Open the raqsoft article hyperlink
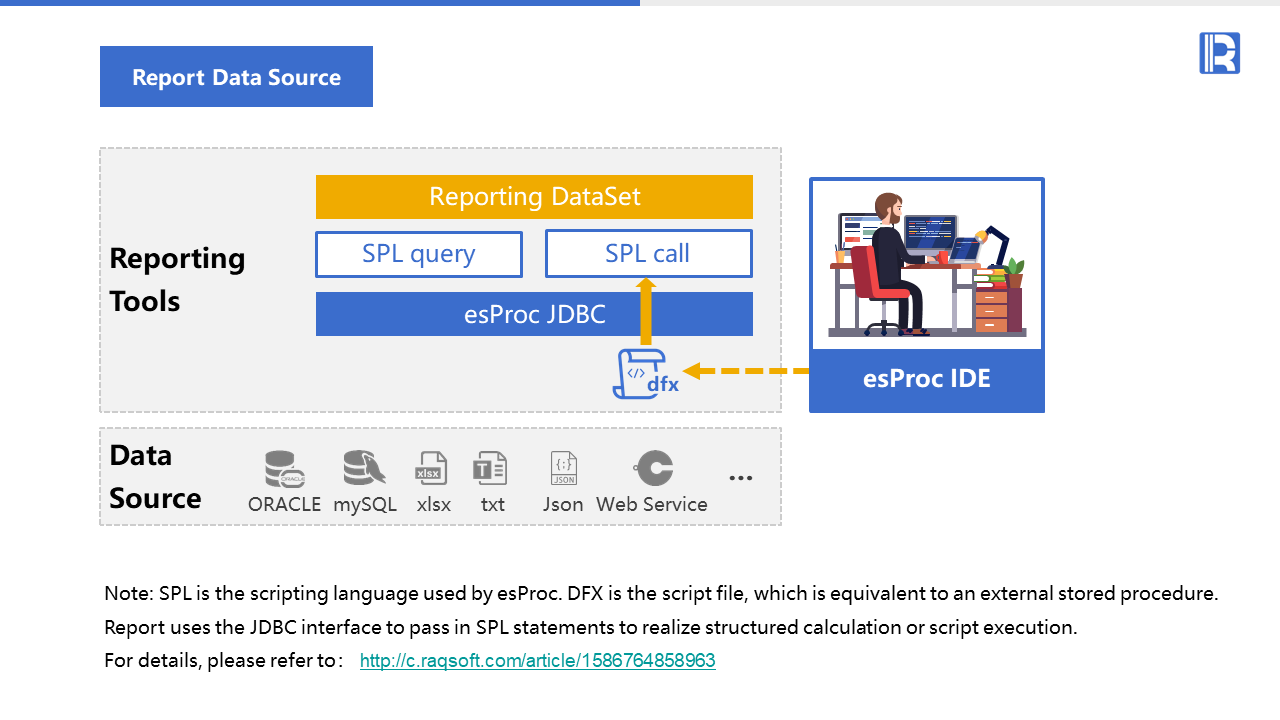This screenshot has height=720, width=1280. pos(538,661)
